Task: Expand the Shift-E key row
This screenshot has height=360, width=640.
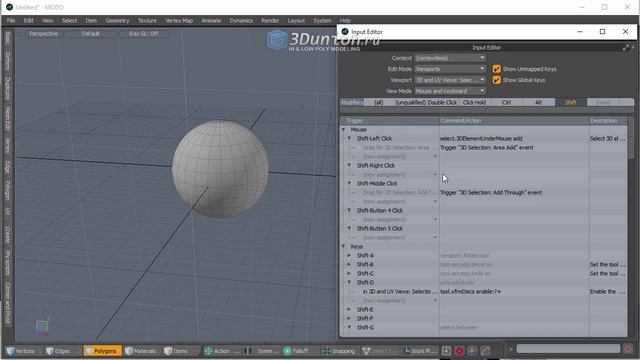Action: pos(349,309)
